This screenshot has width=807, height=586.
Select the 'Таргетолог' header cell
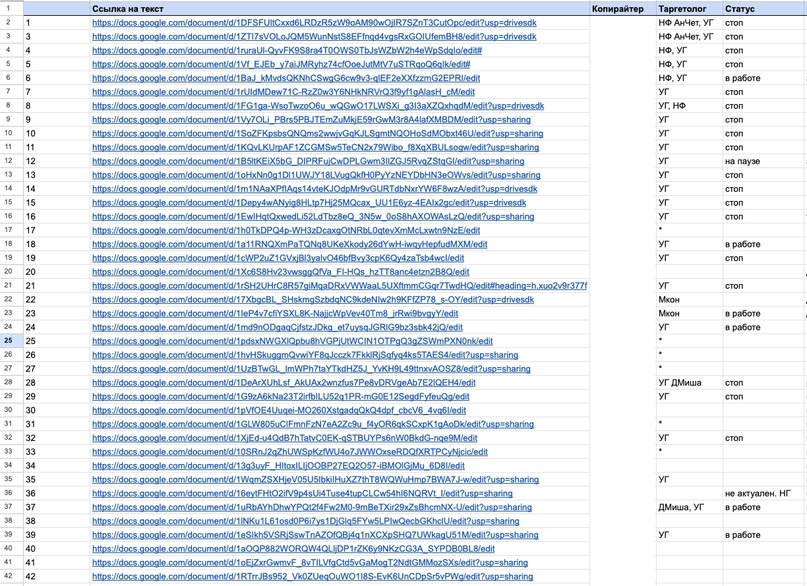[x=689, y=8]
